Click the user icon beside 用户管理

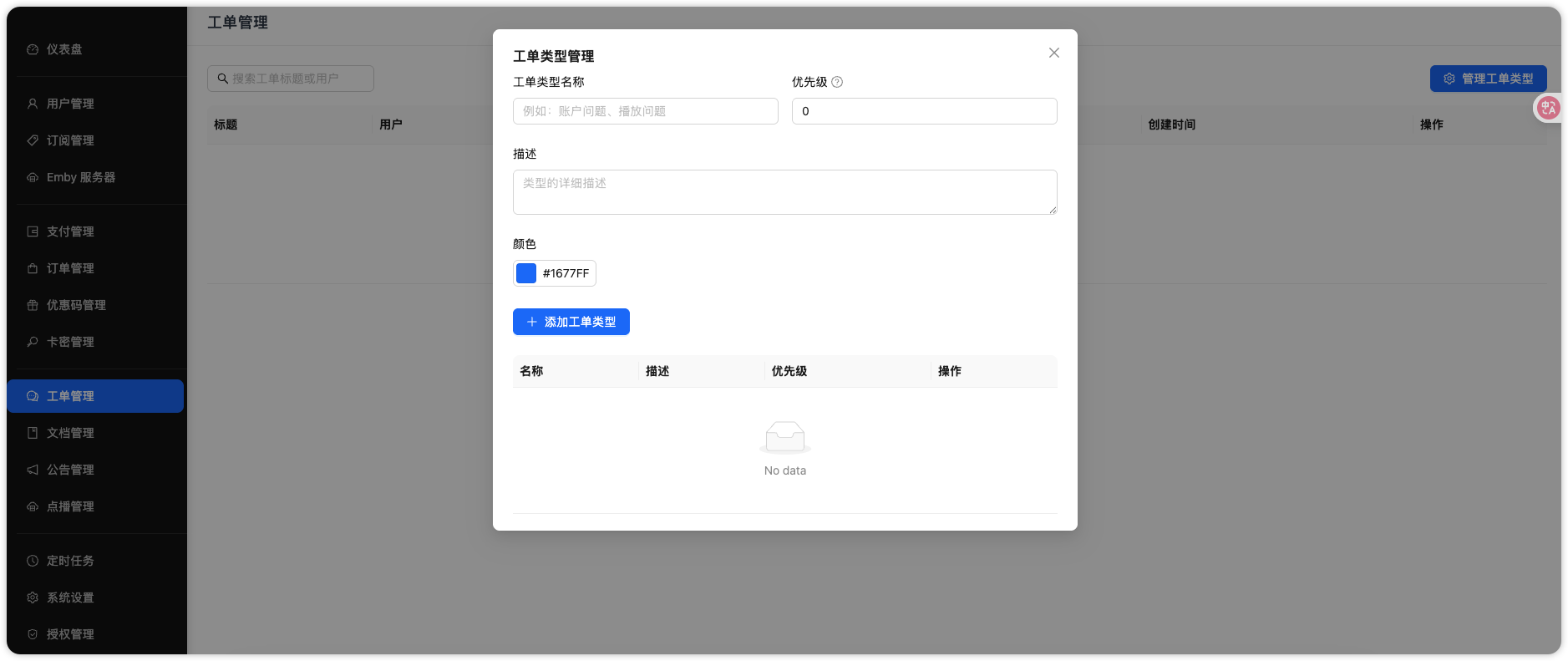[33, 104]
